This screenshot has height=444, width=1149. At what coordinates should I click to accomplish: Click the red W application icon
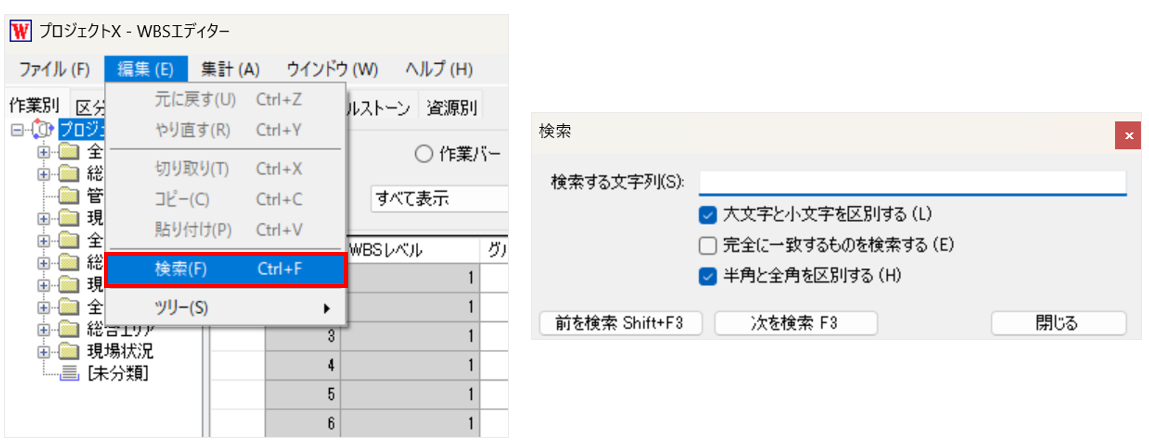[21, 32]
